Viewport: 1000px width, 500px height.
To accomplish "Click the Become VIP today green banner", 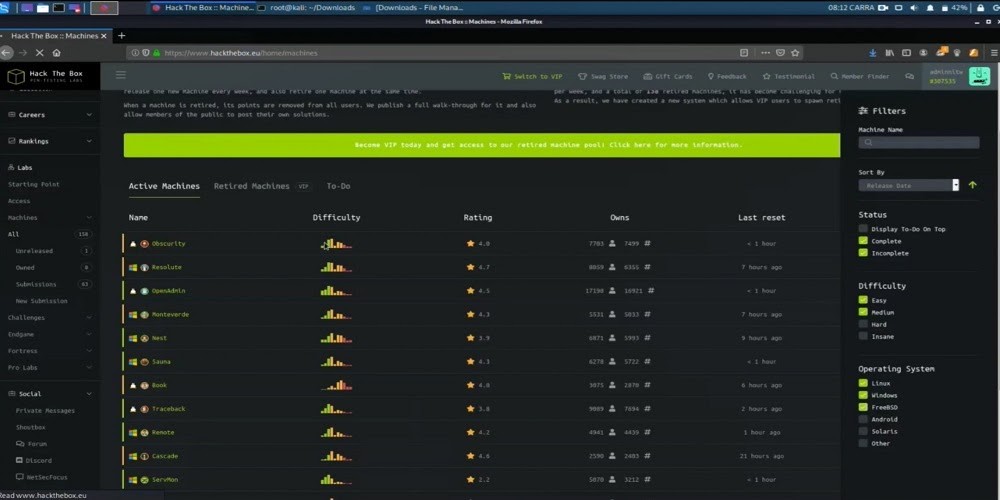I will click(482, 145).
